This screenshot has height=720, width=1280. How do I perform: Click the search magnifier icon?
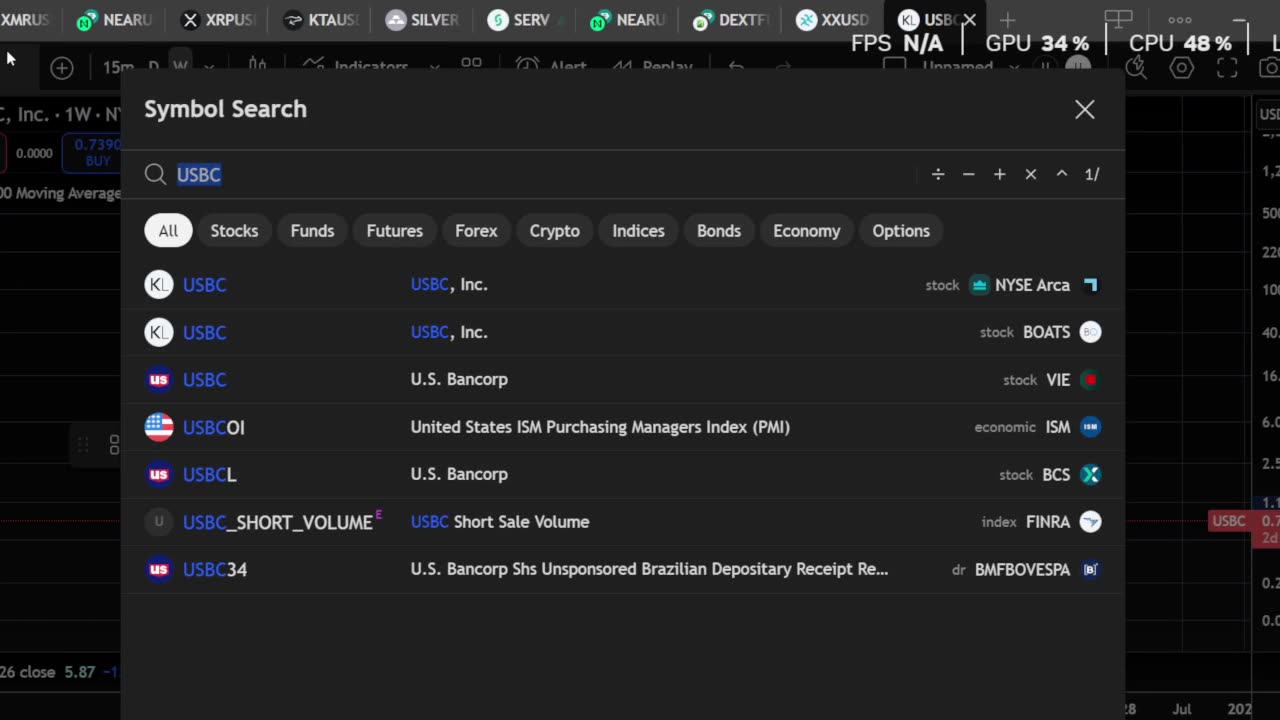coord(155,175)
